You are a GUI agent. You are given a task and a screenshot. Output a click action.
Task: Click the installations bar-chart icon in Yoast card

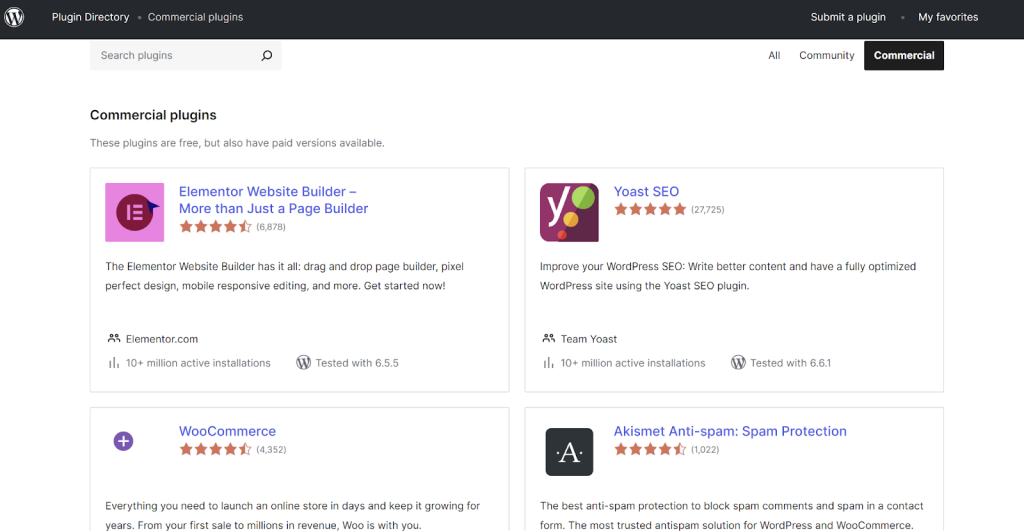point(549,362)
